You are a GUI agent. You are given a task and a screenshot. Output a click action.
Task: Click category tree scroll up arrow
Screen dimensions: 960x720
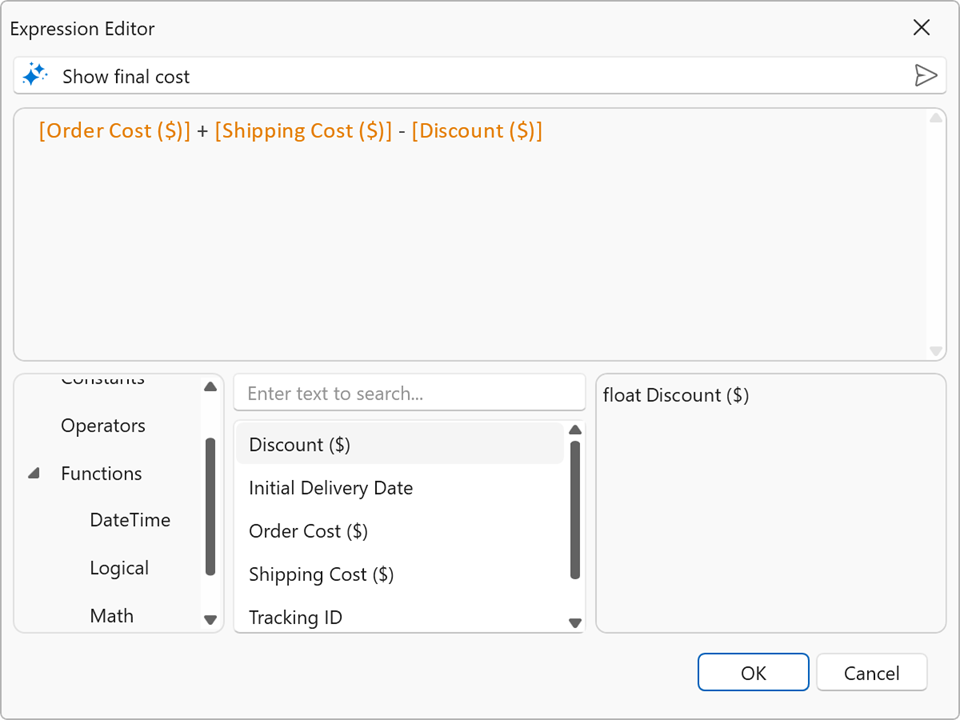tap(211, 386)
